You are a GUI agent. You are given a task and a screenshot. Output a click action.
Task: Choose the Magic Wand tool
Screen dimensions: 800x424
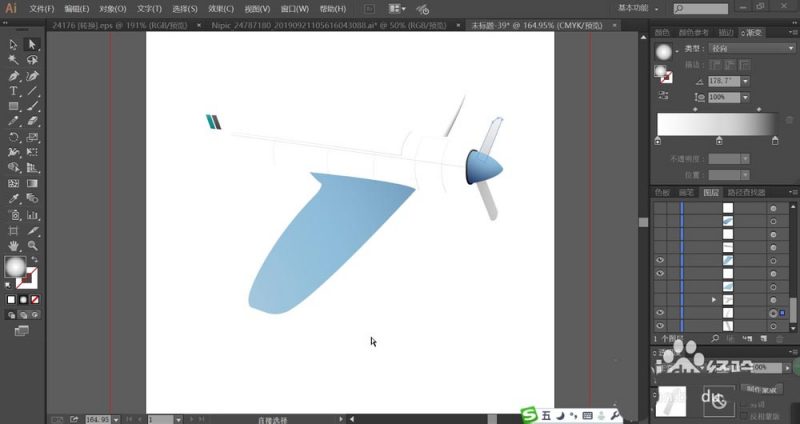[13, 60]
